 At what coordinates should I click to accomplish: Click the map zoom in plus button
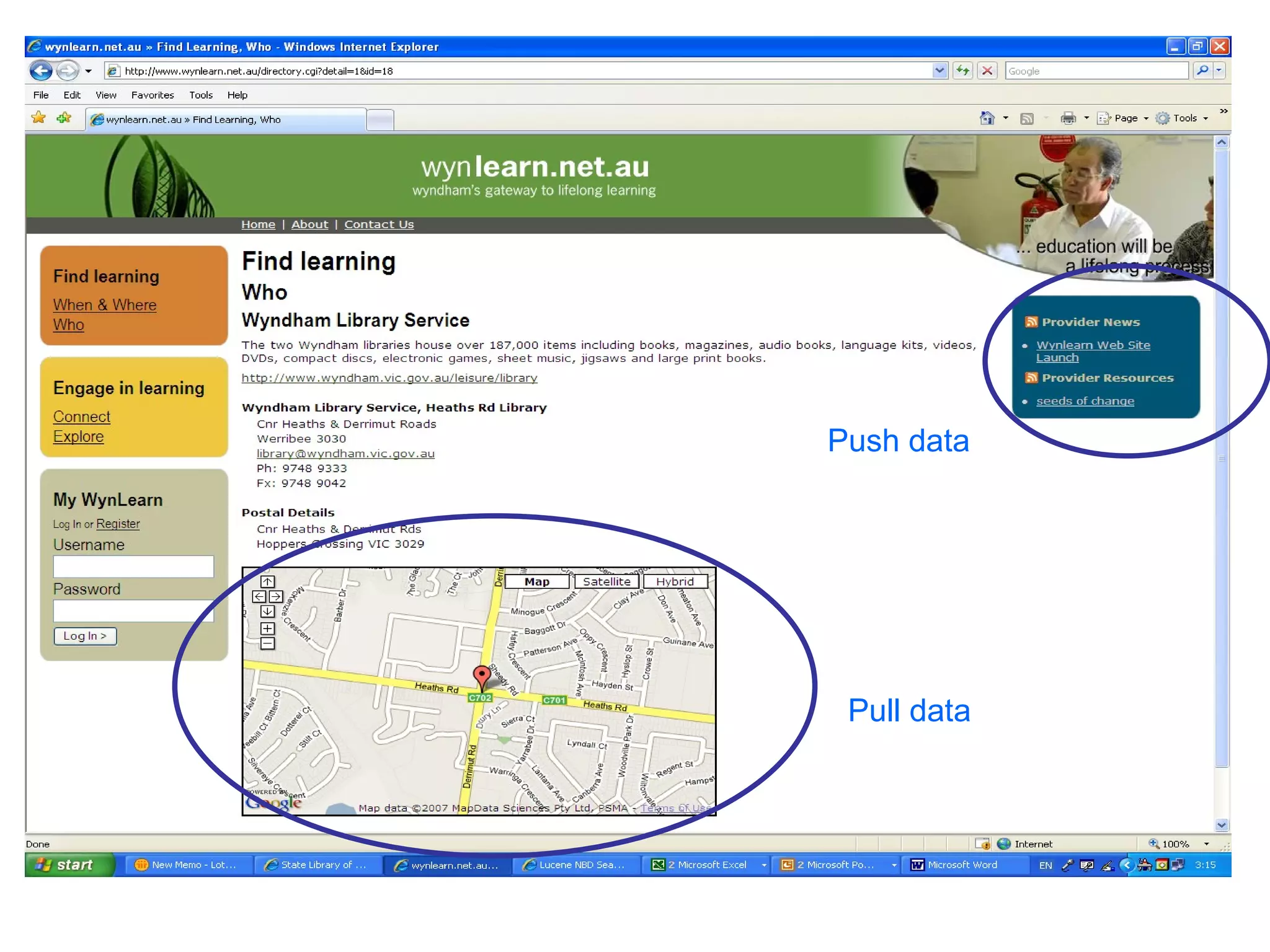pos(267,628)
